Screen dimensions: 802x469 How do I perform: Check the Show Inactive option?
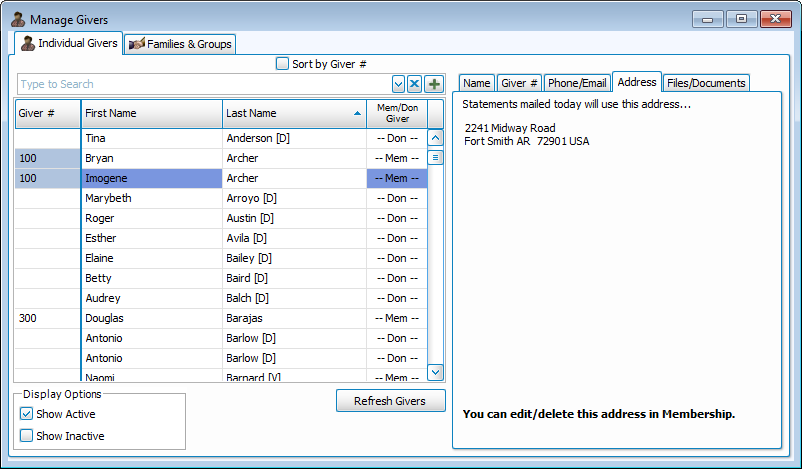[x=27, y=436]
